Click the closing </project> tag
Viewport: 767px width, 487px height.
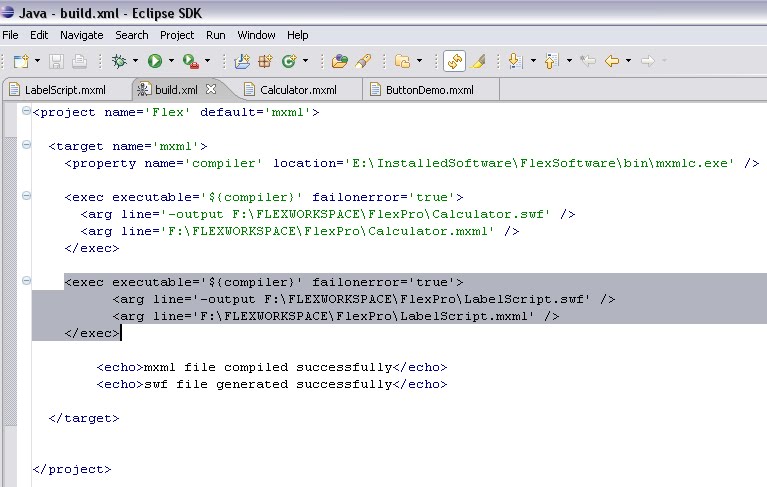tap(72, 469)
